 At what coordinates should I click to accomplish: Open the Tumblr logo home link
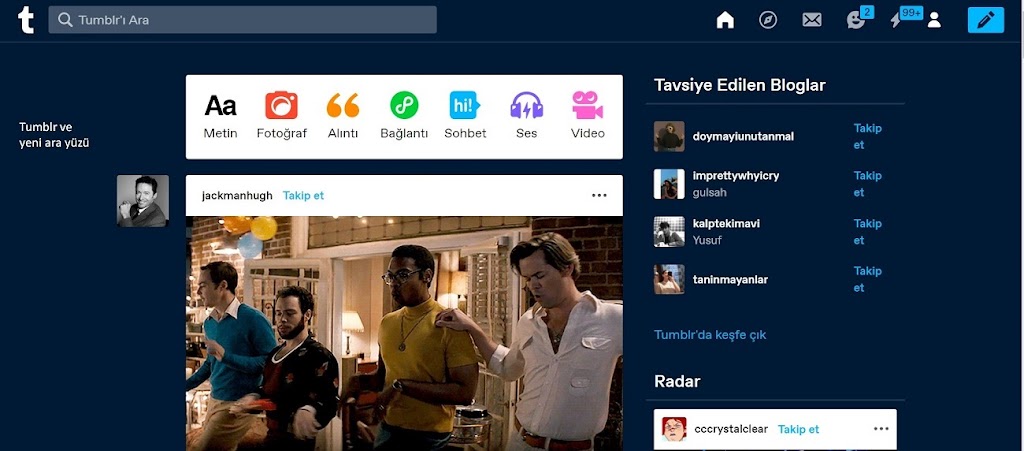25,20
